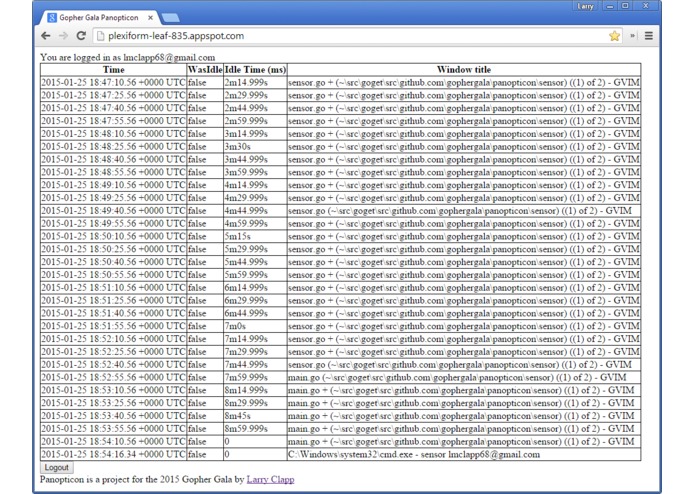Click the browser Forward arrow
Viewport: 695px width, 494px height.
click(x=63, y=36)
